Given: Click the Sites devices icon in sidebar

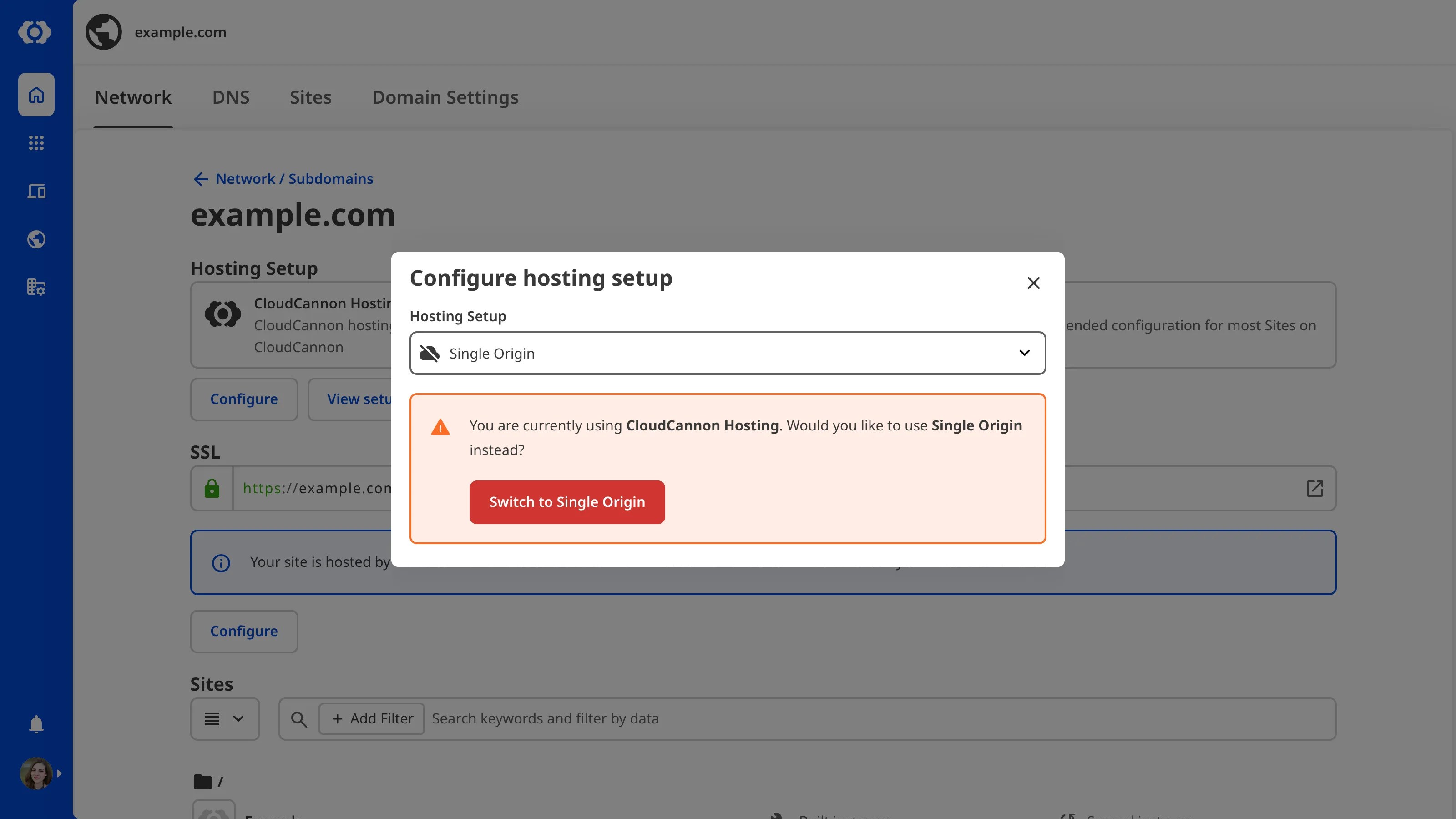Looking at the screenshot, I should 35,191.
